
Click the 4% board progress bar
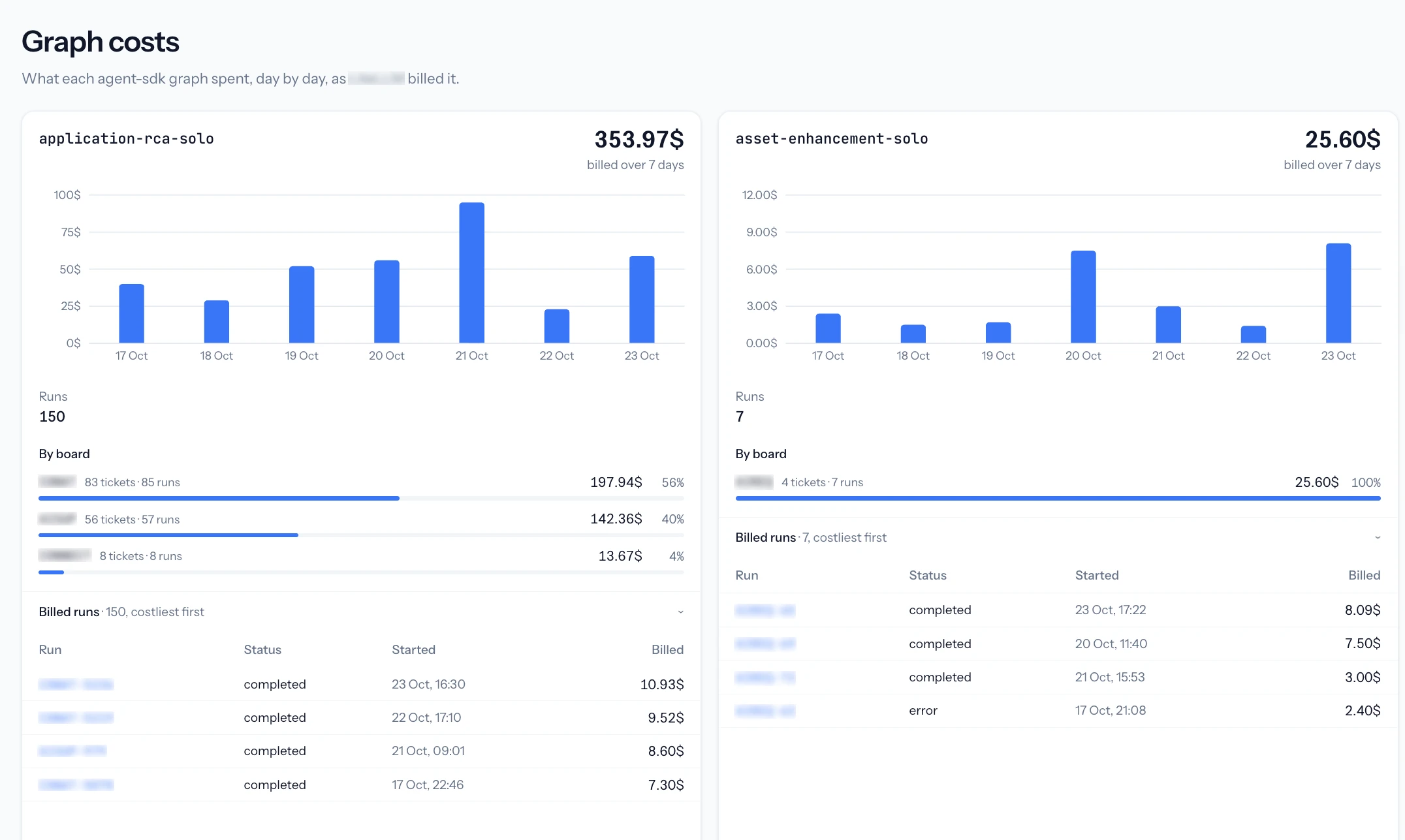tap(361, 572)
